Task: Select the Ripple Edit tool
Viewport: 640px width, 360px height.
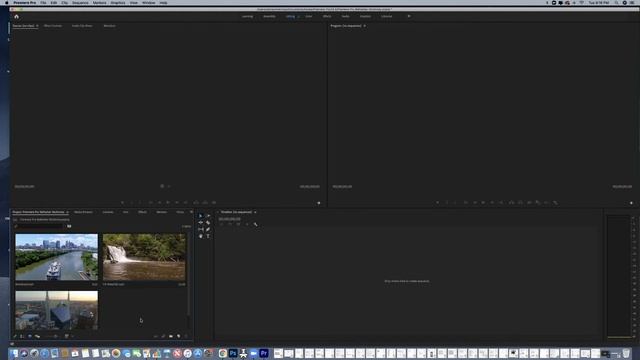Action: [200, 222]
